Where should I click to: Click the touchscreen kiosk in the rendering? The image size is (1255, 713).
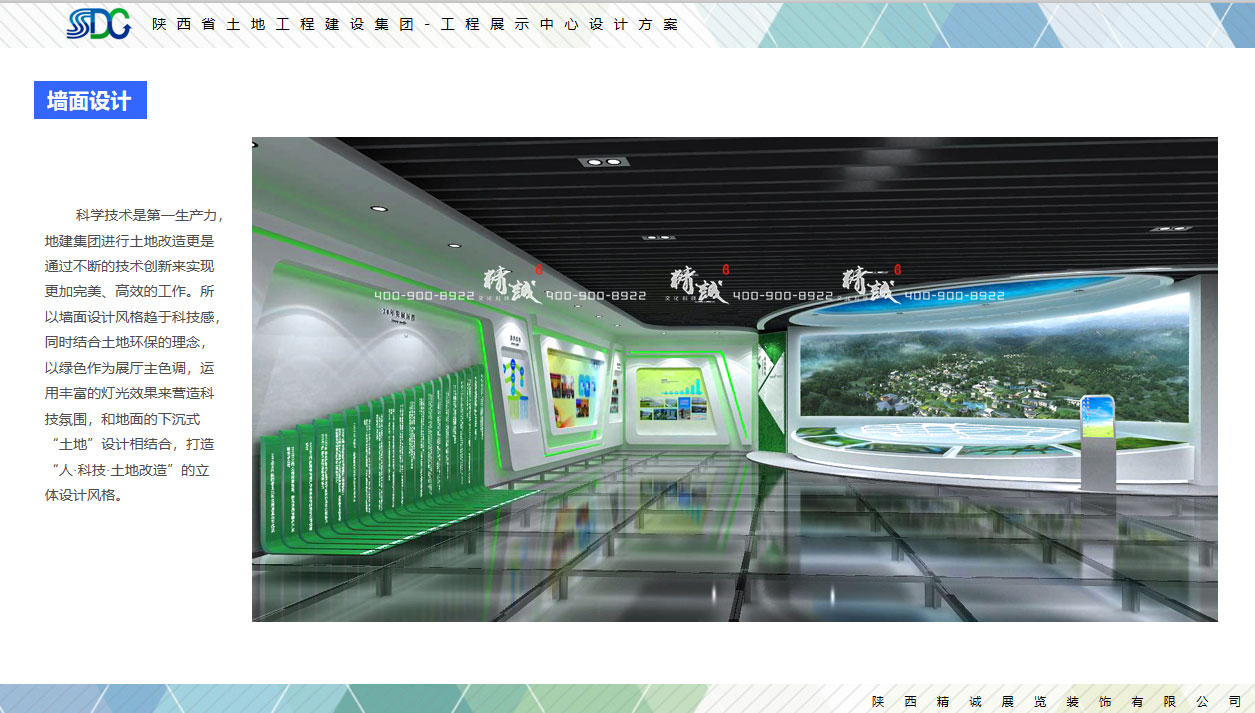coord(1096,440)
